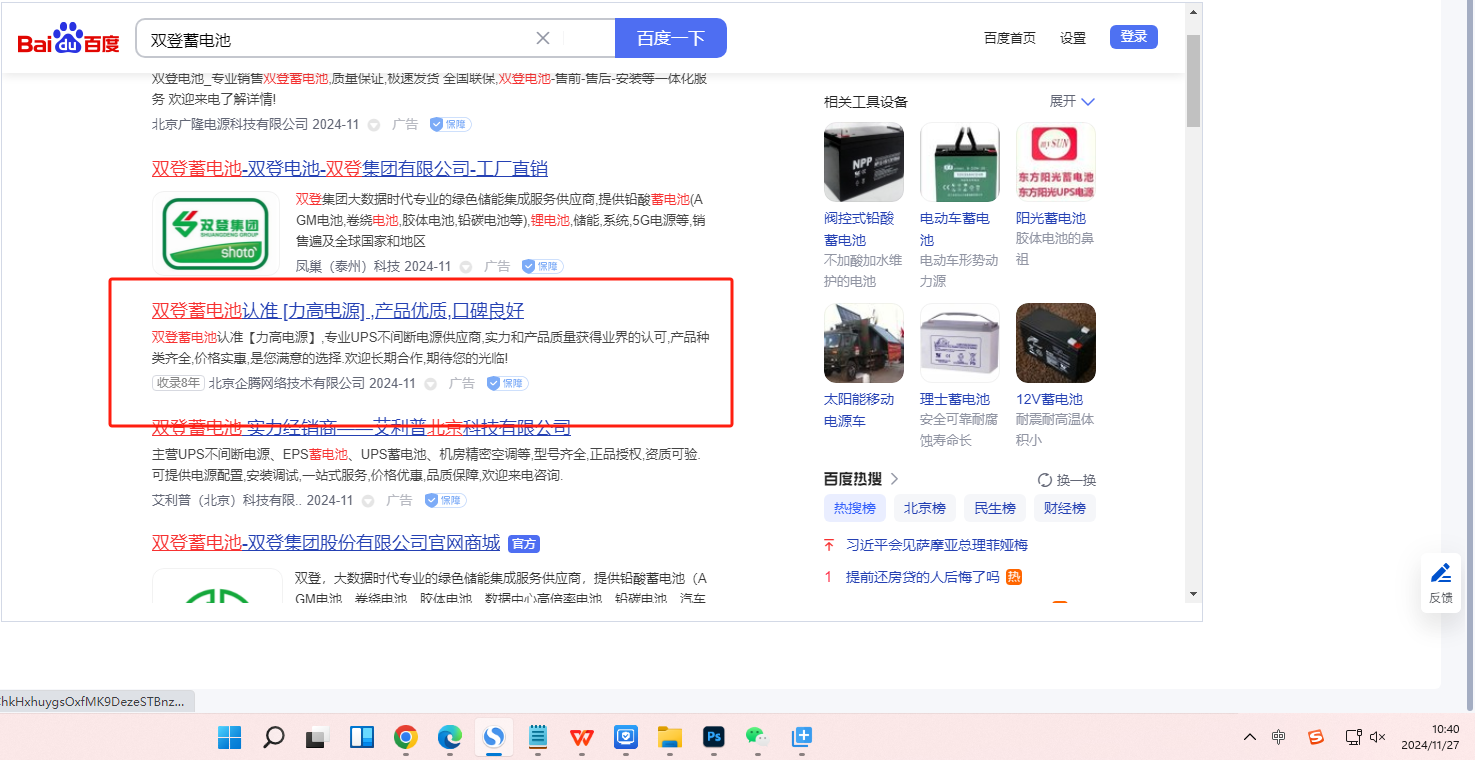Open the 双登蓄电池认准力高电源 result link

[337, 311]
